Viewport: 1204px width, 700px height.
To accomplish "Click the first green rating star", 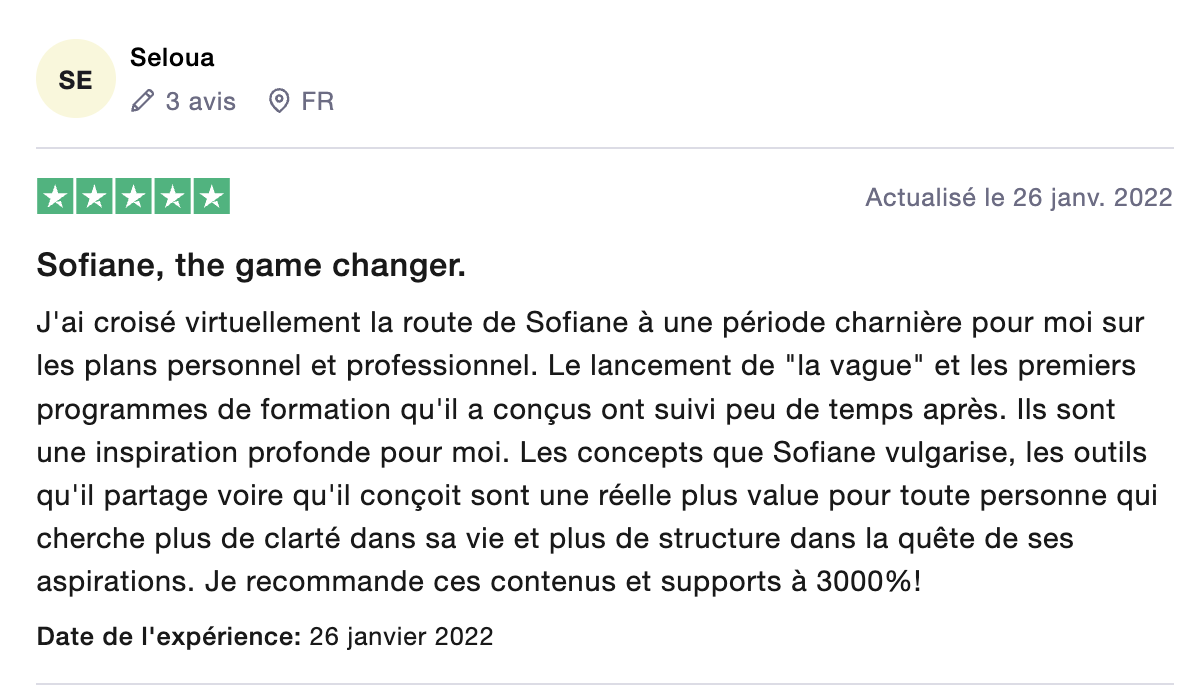I will pos(56,197).
